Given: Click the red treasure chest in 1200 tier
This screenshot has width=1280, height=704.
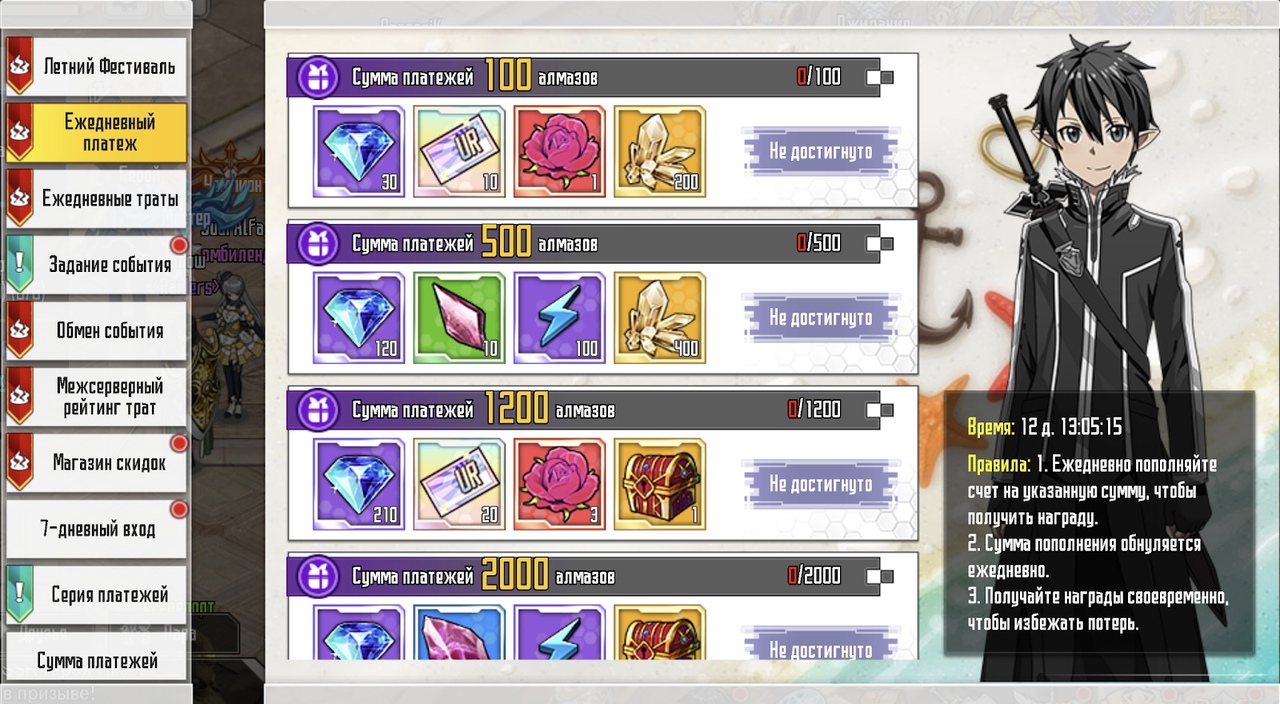Looking at the screenshot, I should pos(659,484).
